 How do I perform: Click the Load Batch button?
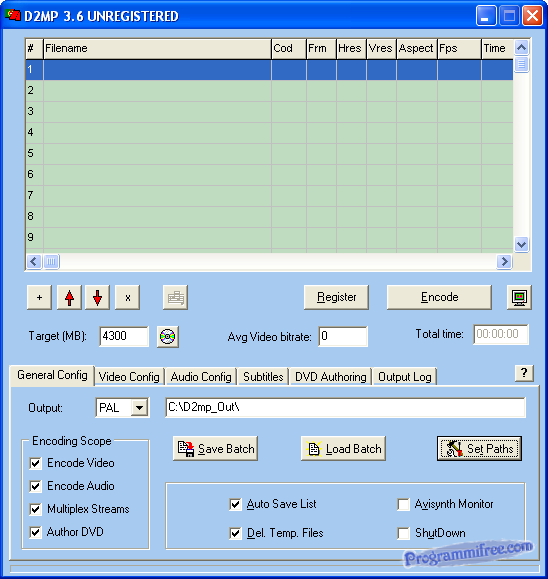[343, 449]
